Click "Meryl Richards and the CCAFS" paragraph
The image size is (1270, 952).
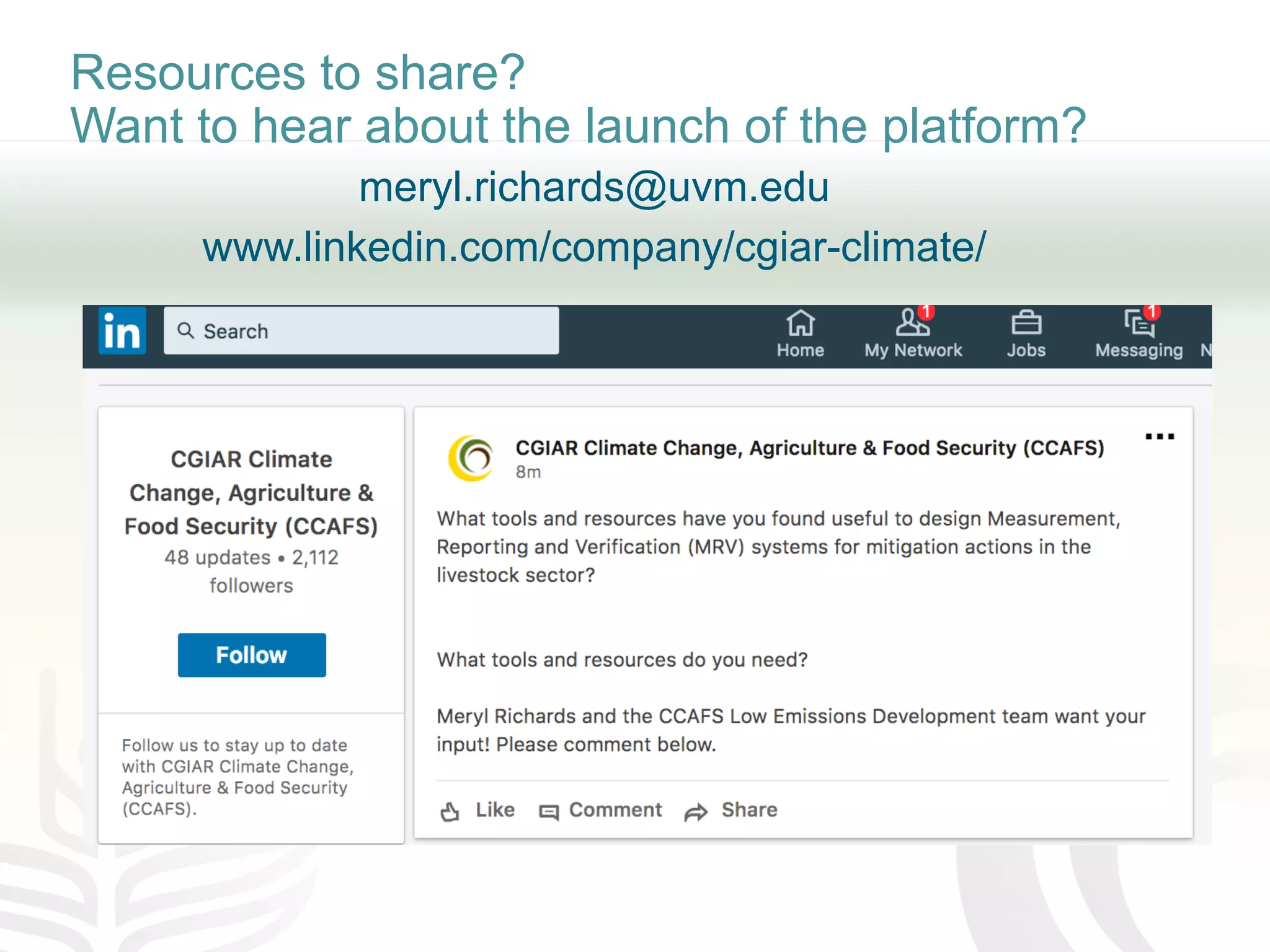click(791, 730)
